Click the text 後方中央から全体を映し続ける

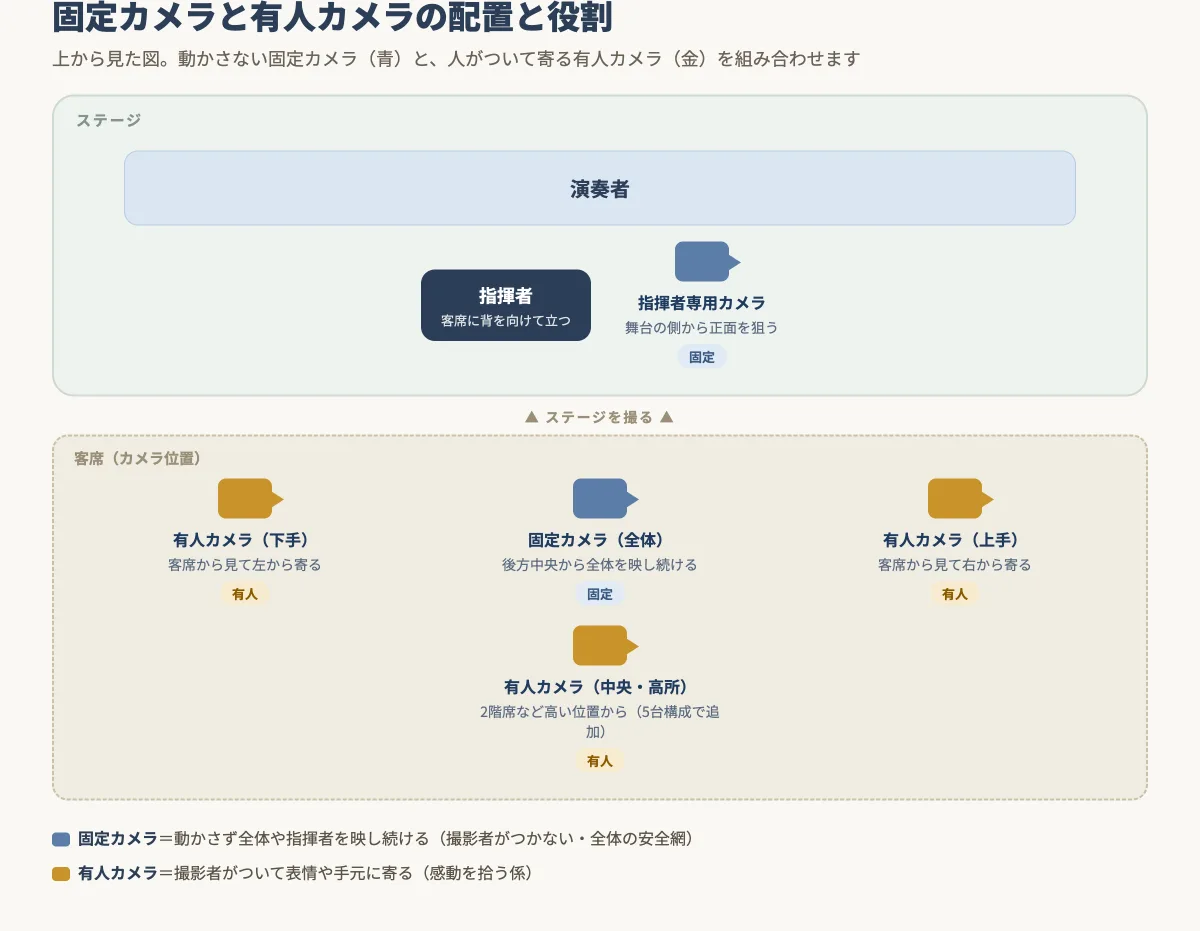pyautogui.click(x=600, y=565)
